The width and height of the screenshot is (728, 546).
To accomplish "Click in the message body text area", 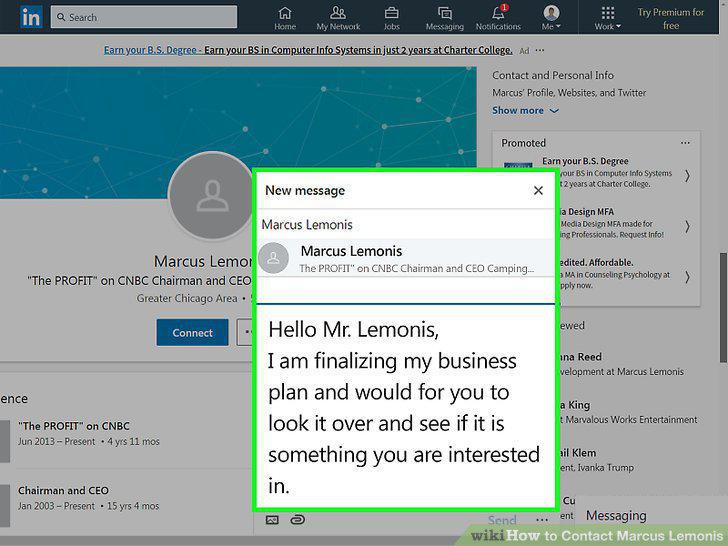I will pyautogui.click(x=405, y=407).
